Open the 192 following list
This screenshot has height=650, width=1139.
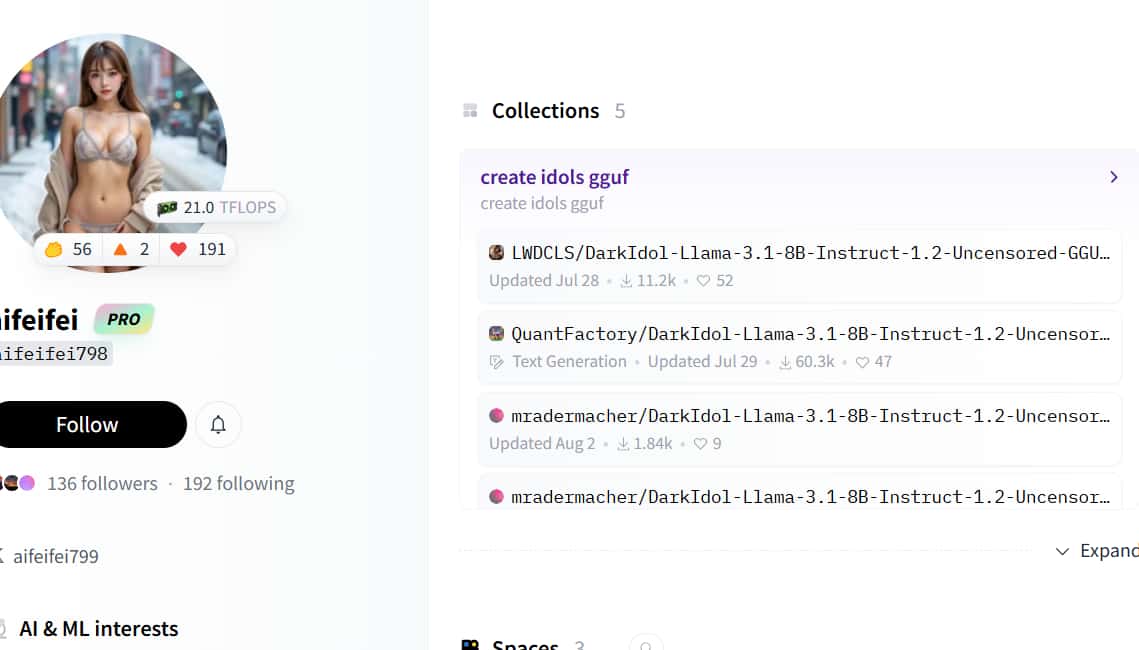click(238, 484)
